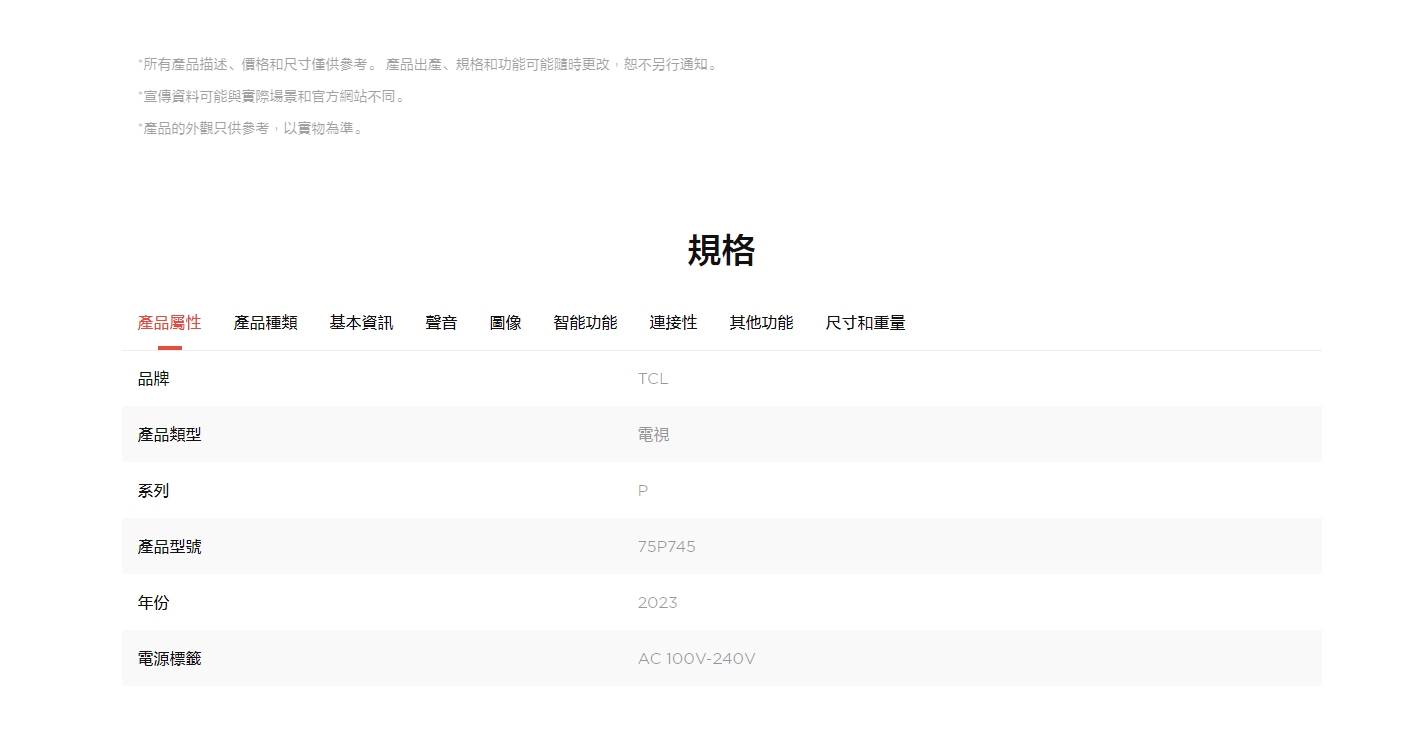Select the 產品屬性 tab
The image size is (1420, 754).
coord(169,323)
